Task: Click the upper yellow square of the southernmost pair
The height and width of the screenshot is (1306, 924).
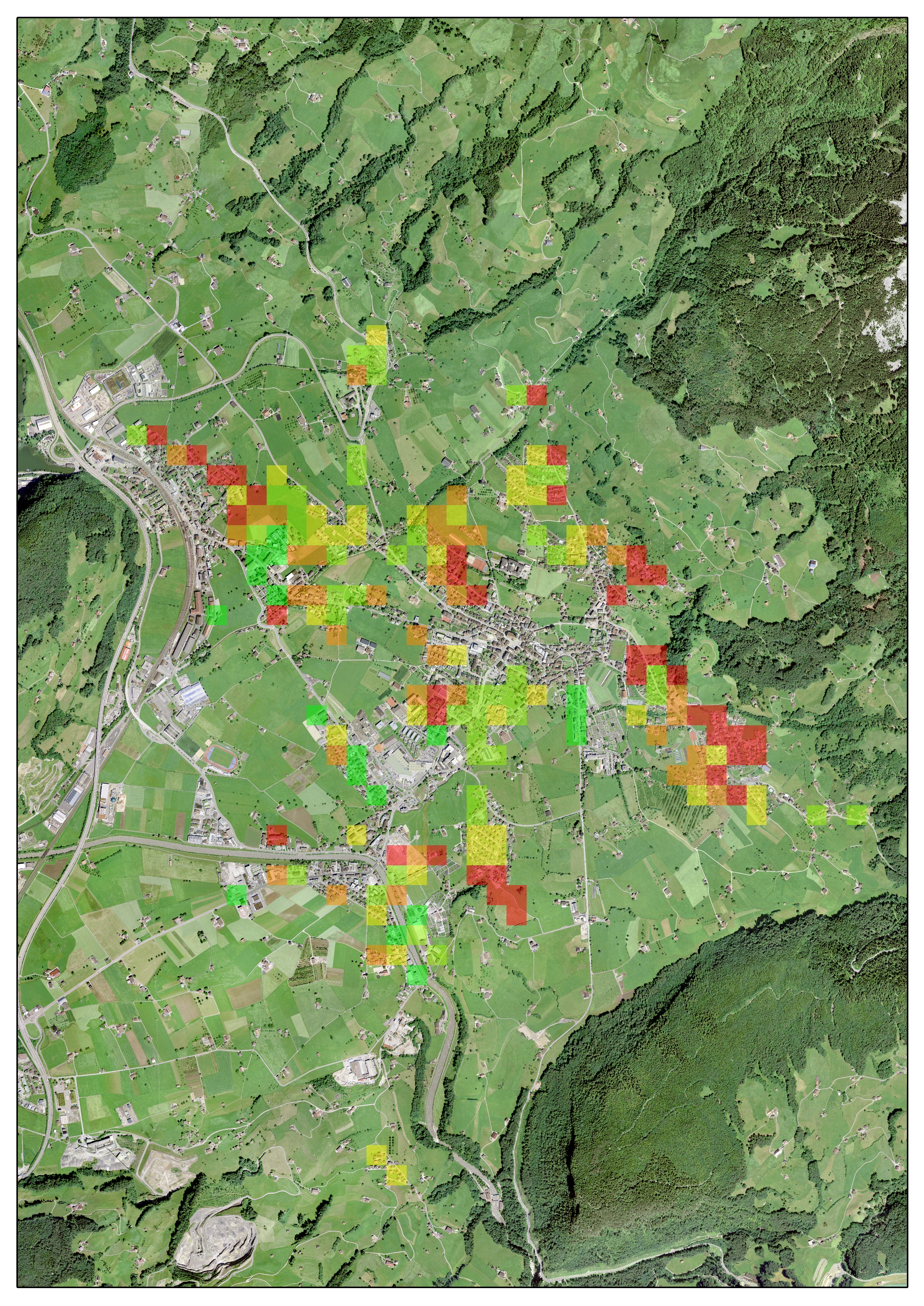Action: point(377,1155)
